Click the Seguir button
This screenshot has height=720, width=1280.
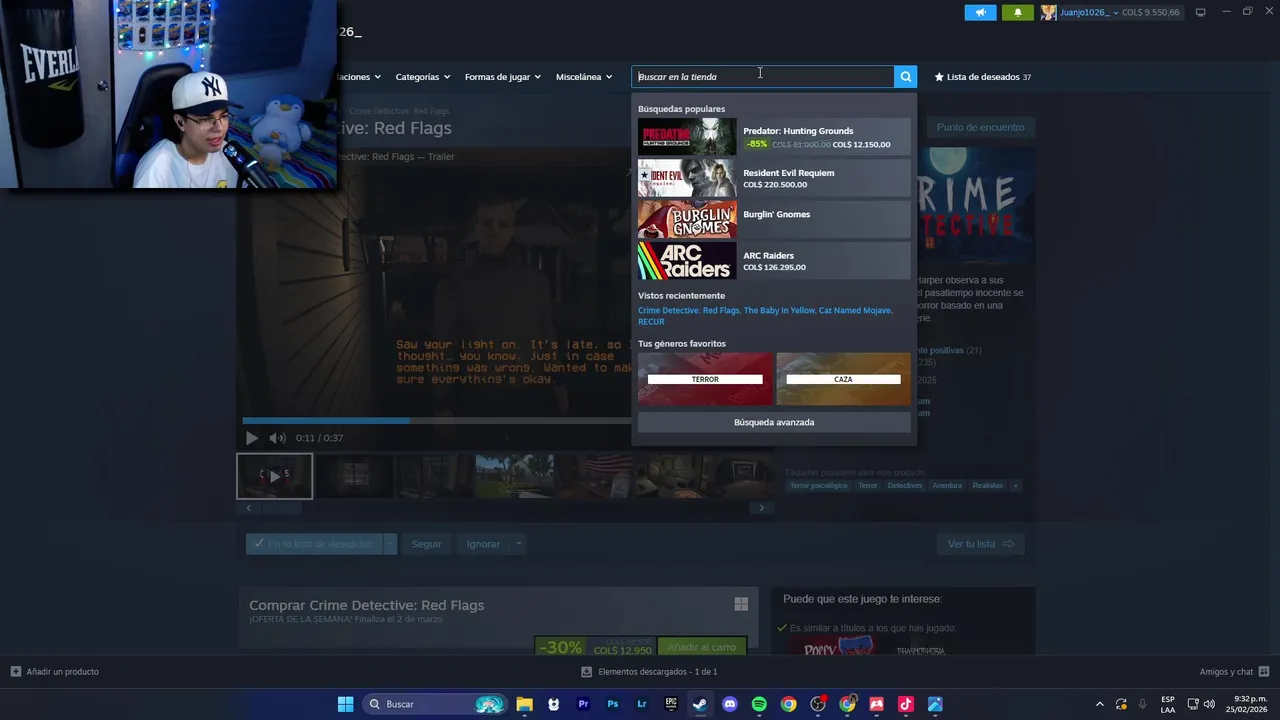point(426,544)
